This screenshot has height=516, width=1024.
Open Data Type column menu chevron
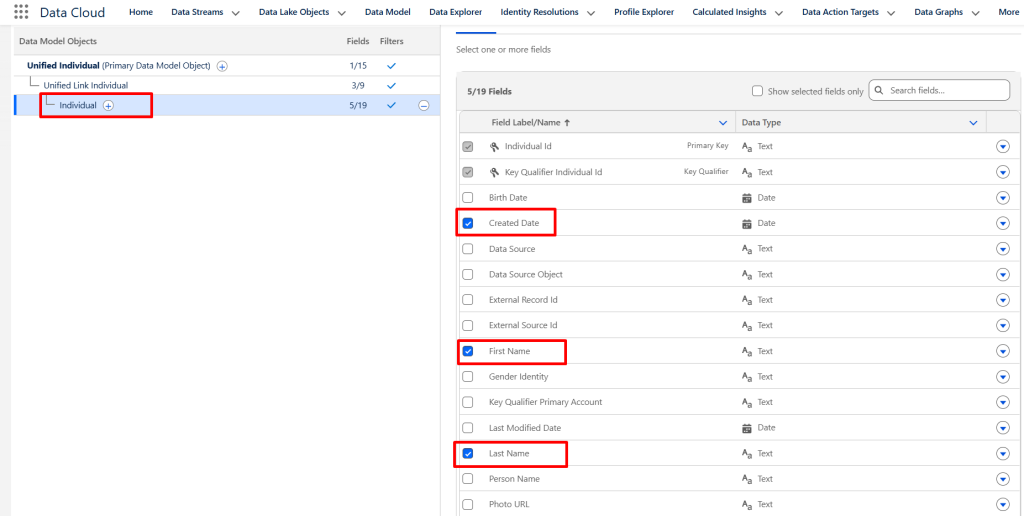(974, 123)
